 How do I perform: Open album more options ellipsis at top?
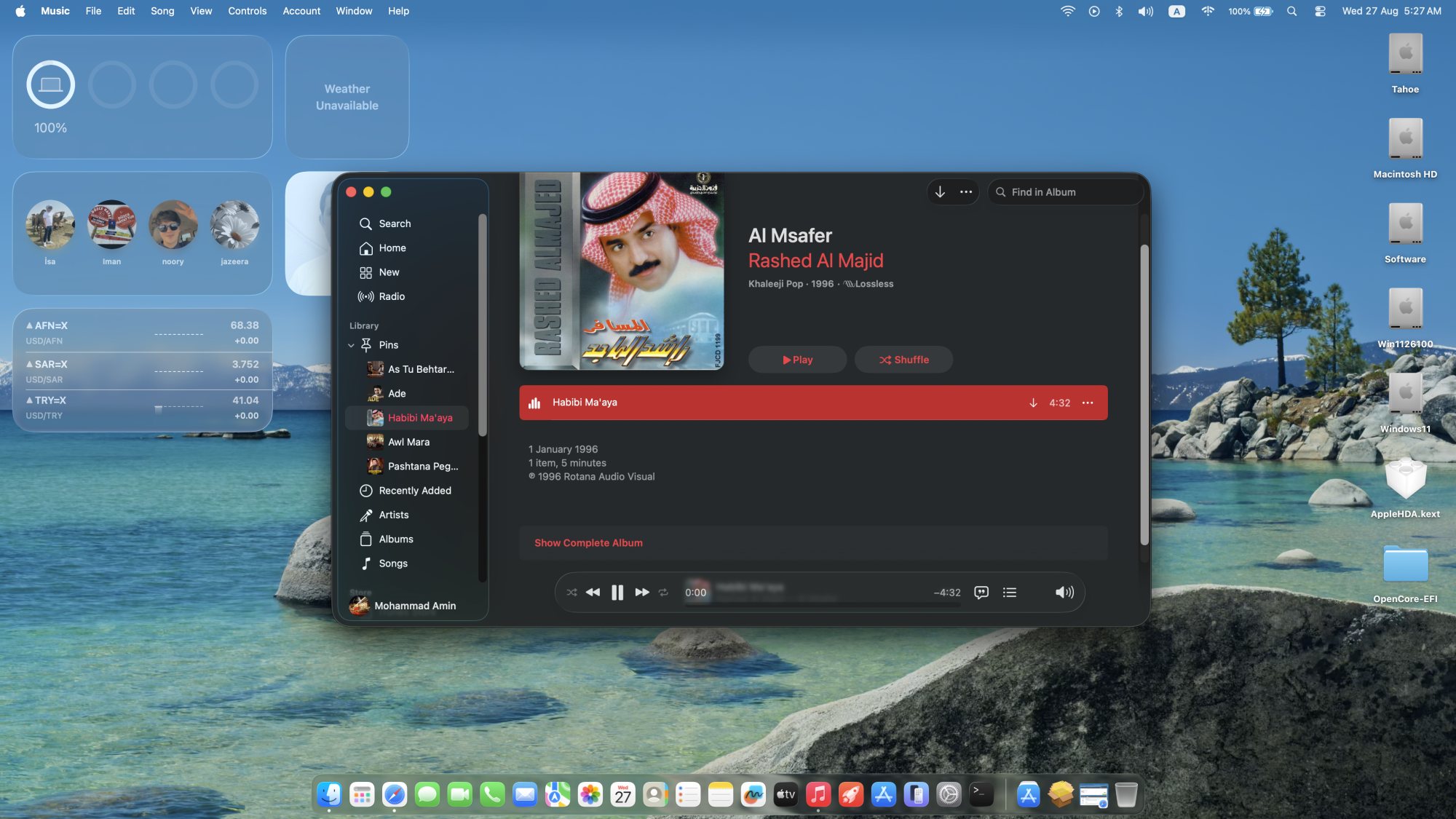966,192
